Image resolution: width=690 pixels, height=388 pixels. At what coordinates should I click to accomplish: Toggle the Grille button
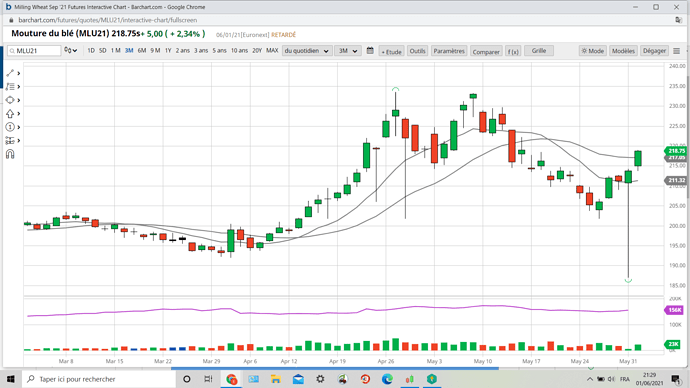pyautogui.click(x=539, y=51)
